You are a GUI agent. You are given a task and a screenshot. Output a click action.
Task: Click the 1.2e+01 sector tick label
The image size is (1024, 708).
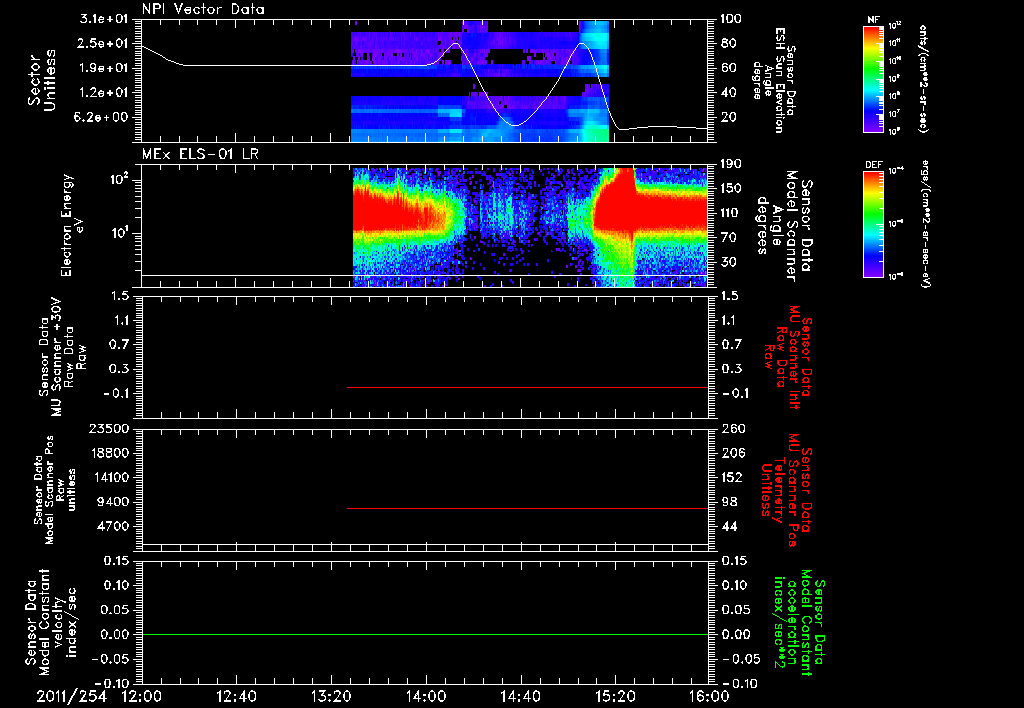104,93
